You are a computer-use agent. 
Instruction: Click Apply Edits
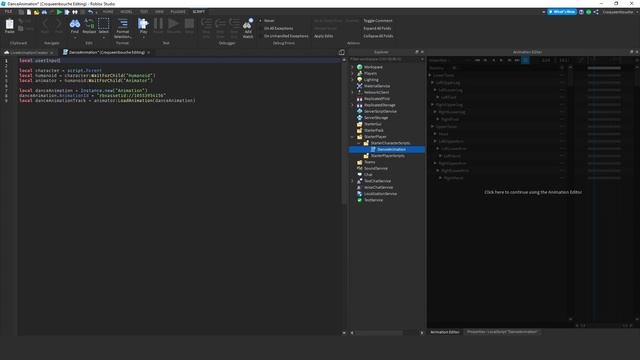point(323,36)
